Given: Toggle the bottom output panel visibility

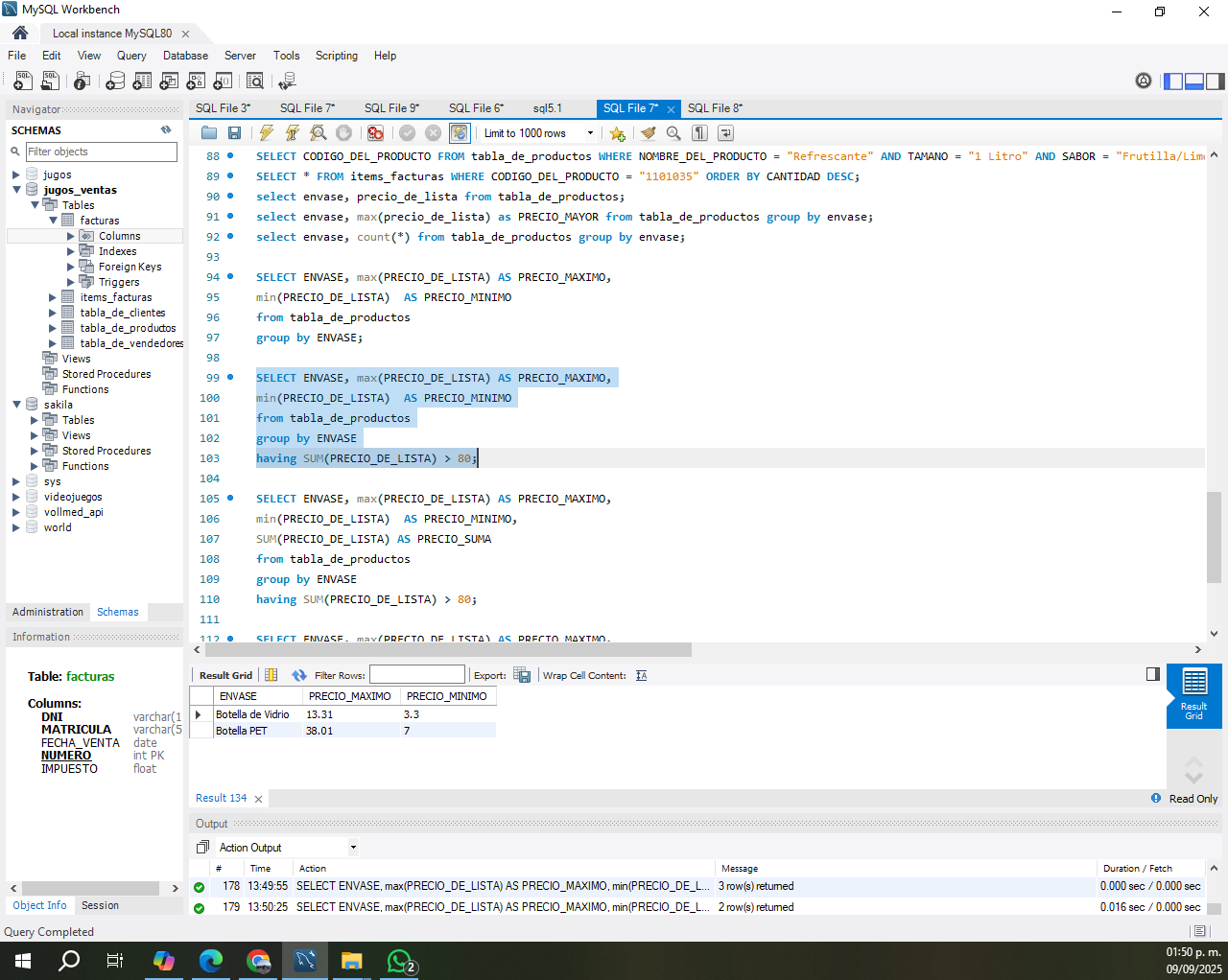Looking at the screenshot, I should 1194,82.
